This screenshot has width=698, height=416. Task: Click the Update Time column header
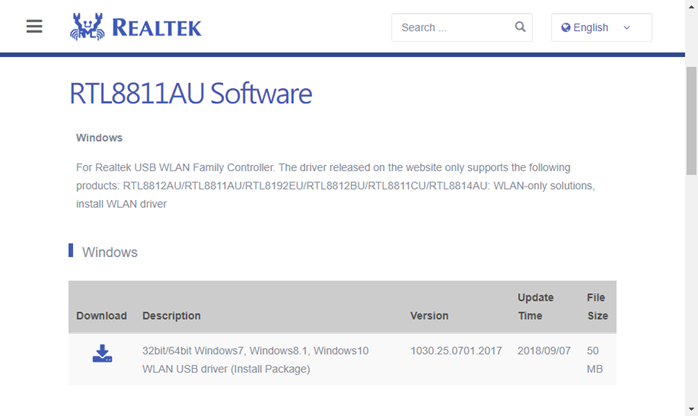tap(536, 307)
